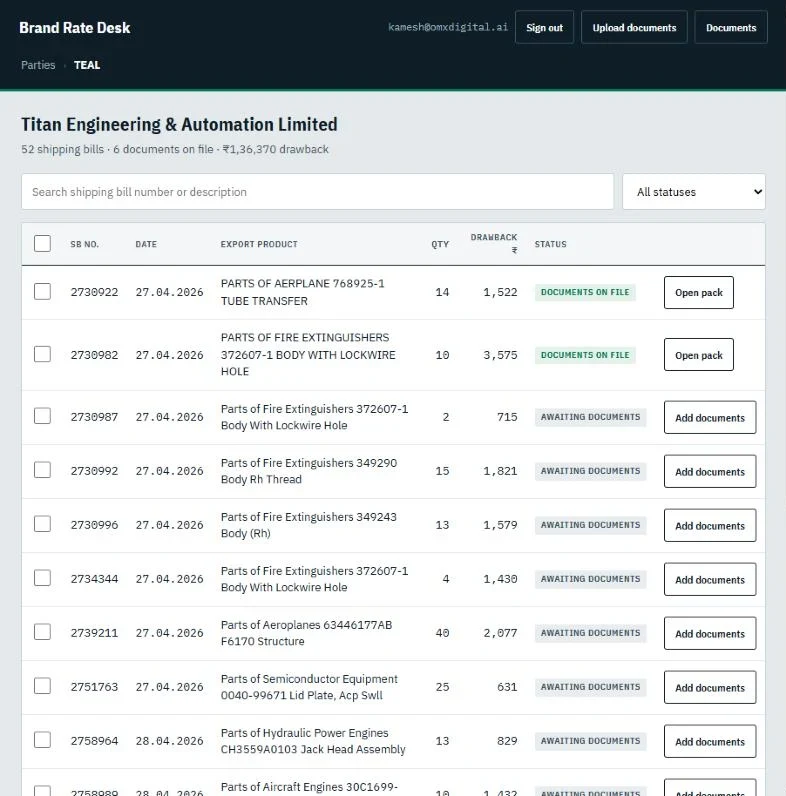Click the EXPORT PRODUCT column header
This screenshot has width=786, height=796.
[259, 244]
